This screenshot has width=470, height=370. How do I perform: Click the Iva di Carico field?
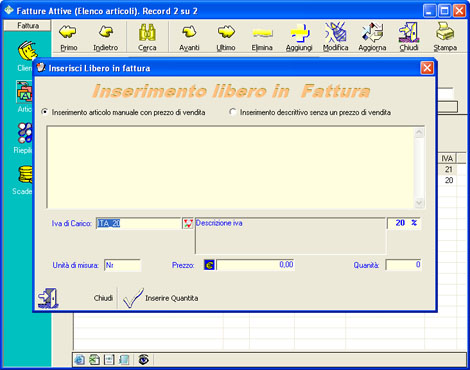[138, 223]
